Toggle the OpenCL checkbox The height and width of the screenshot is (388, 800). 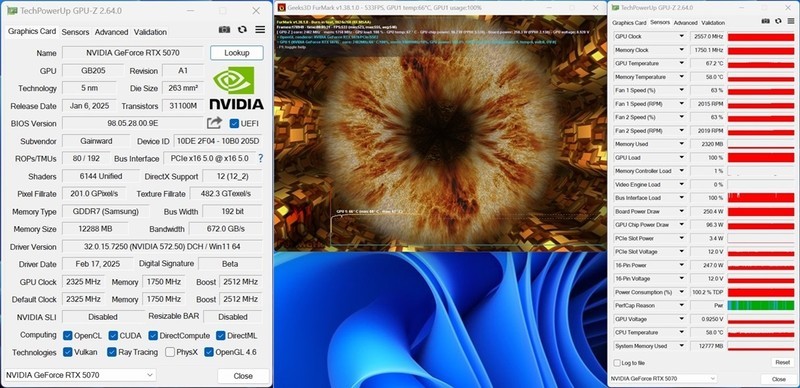[x=67, y=335]
